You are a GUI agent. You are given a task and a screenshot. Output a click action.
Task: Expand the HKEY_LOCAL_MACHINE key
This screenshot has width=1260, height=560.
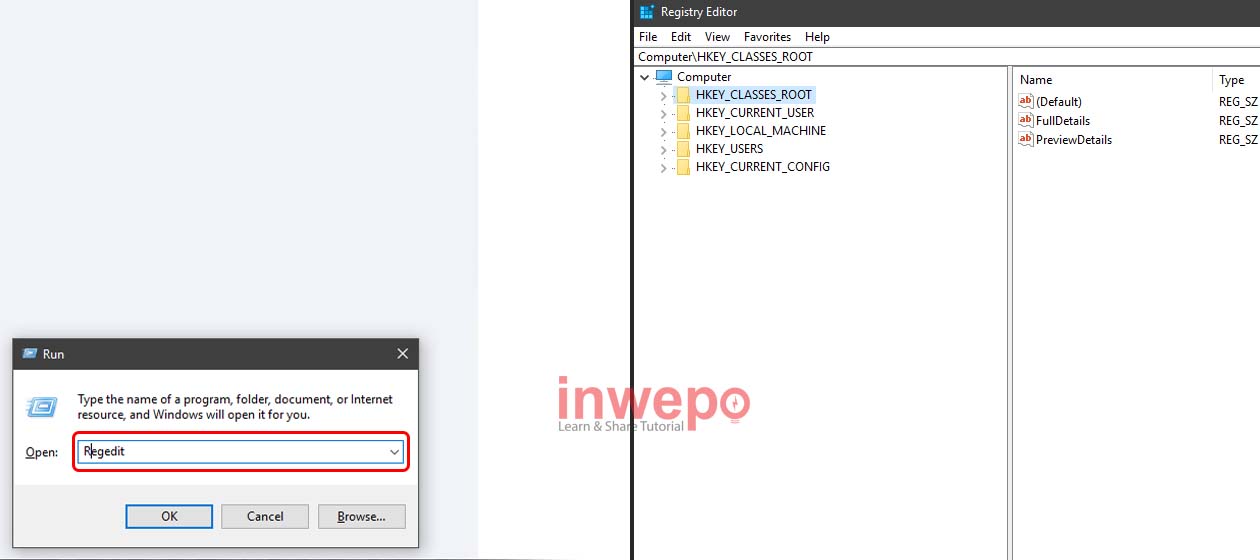[x=663, y=132]
